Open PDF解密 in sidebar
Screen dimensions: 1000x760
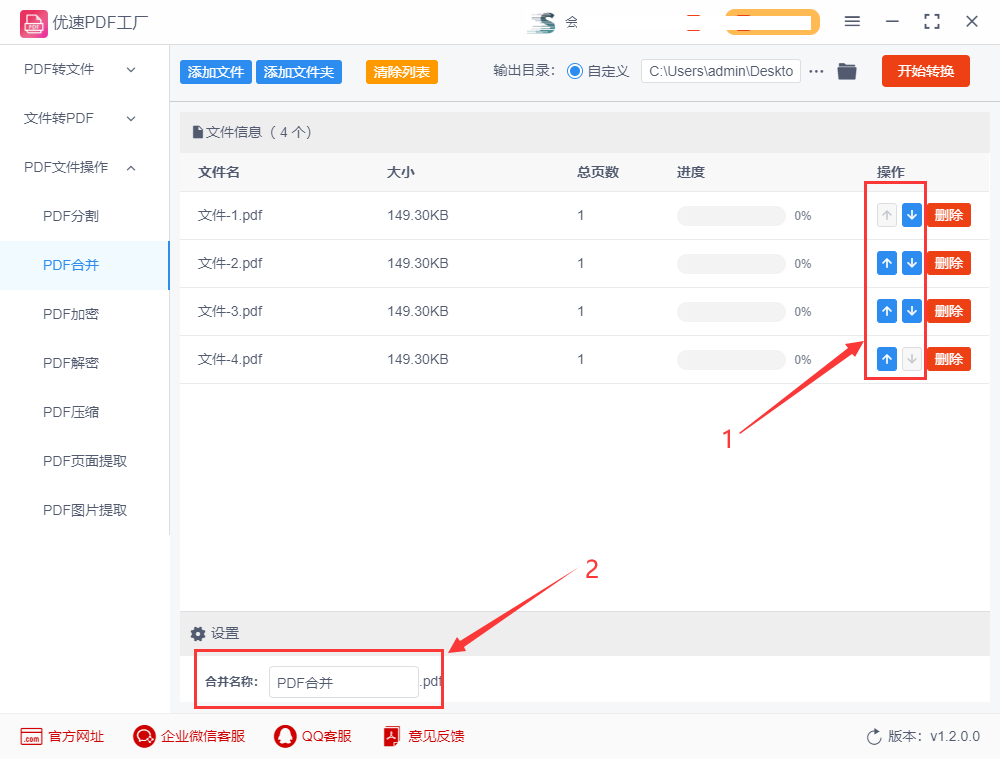click(x=71, y=363)
